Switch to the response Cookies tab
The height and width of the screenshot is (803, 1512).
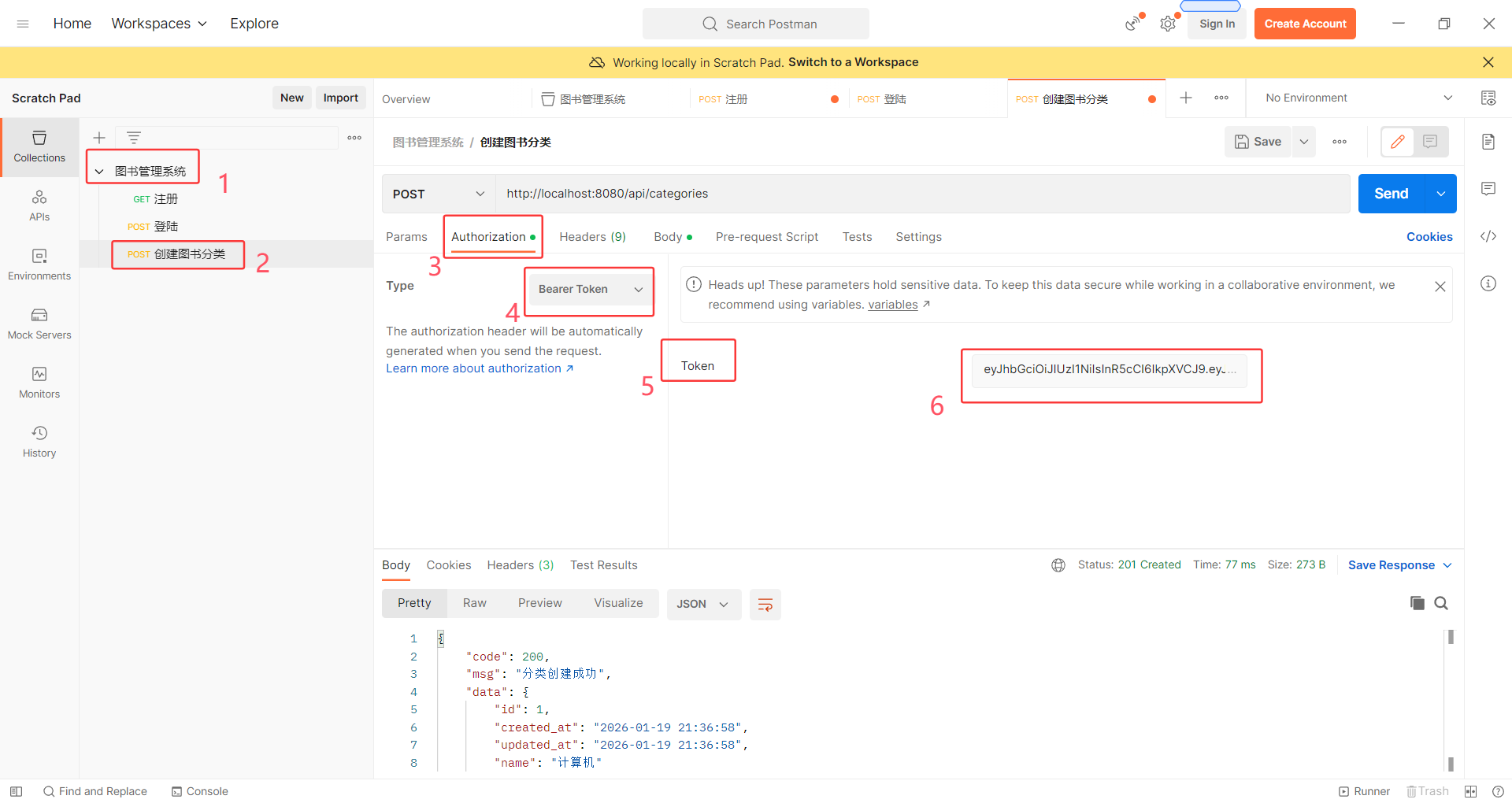click(449, 565)
